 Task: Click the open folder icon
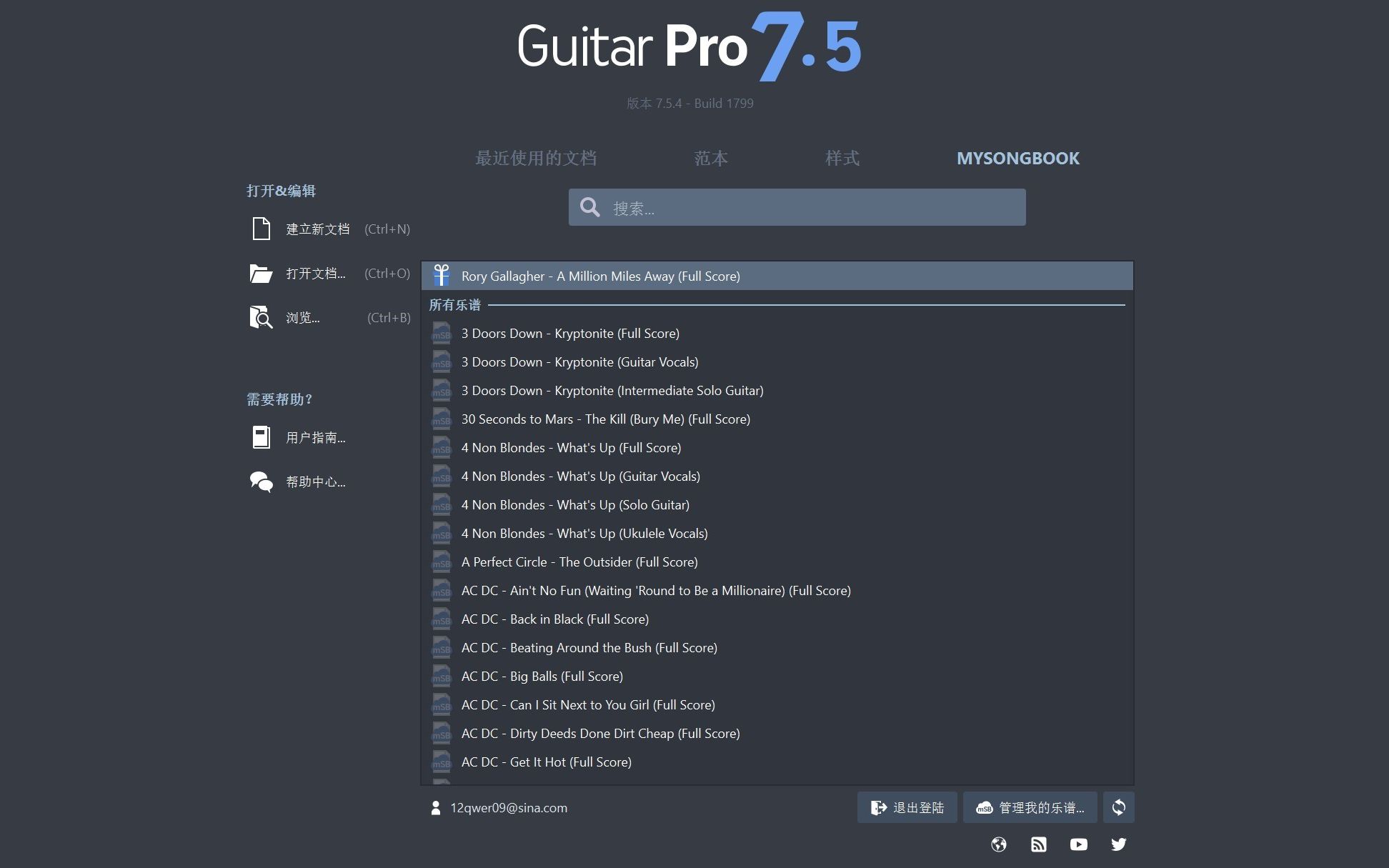[261, 274]
